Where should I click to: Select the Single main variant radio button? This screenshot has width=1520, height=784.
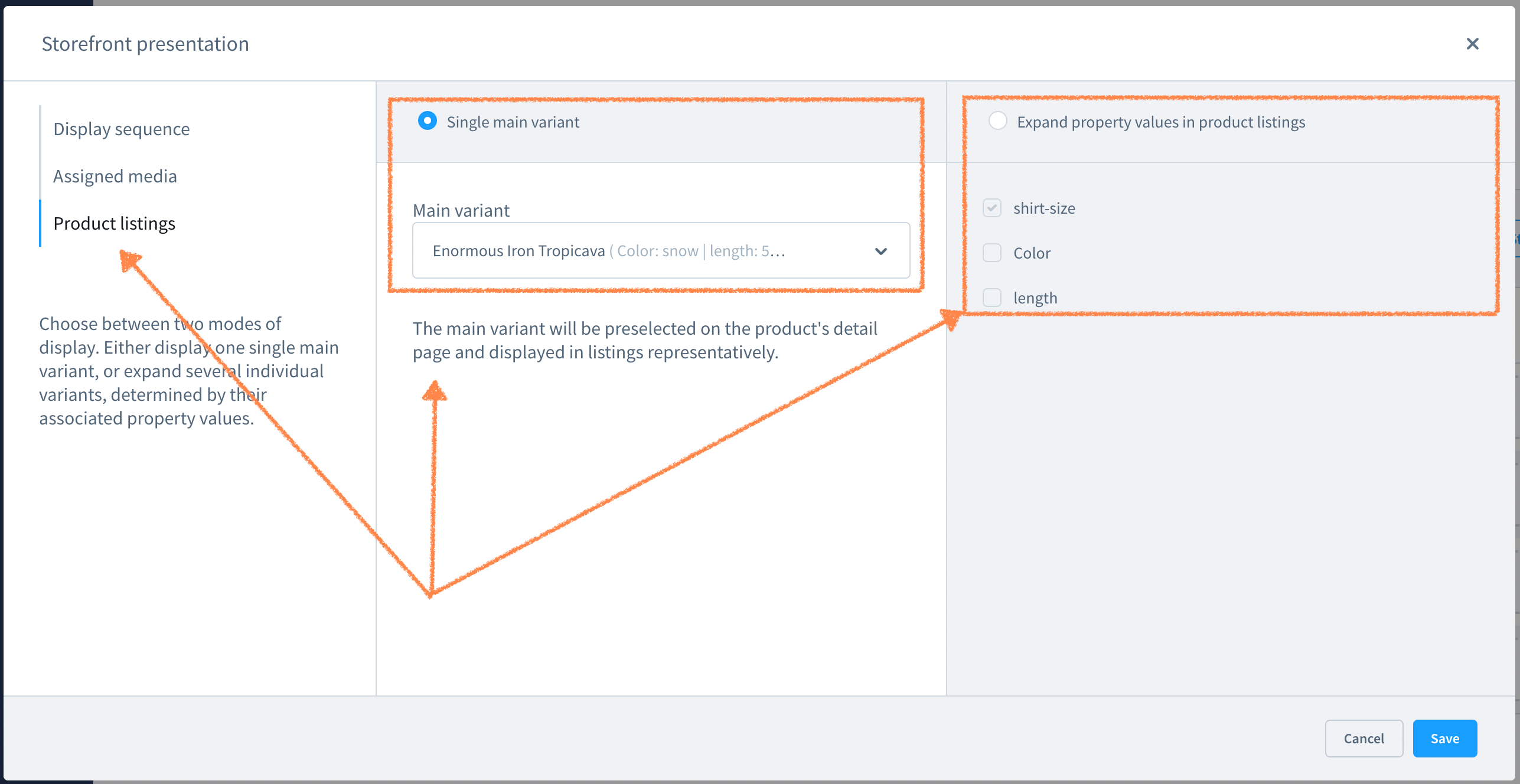(x=428, y=121)
